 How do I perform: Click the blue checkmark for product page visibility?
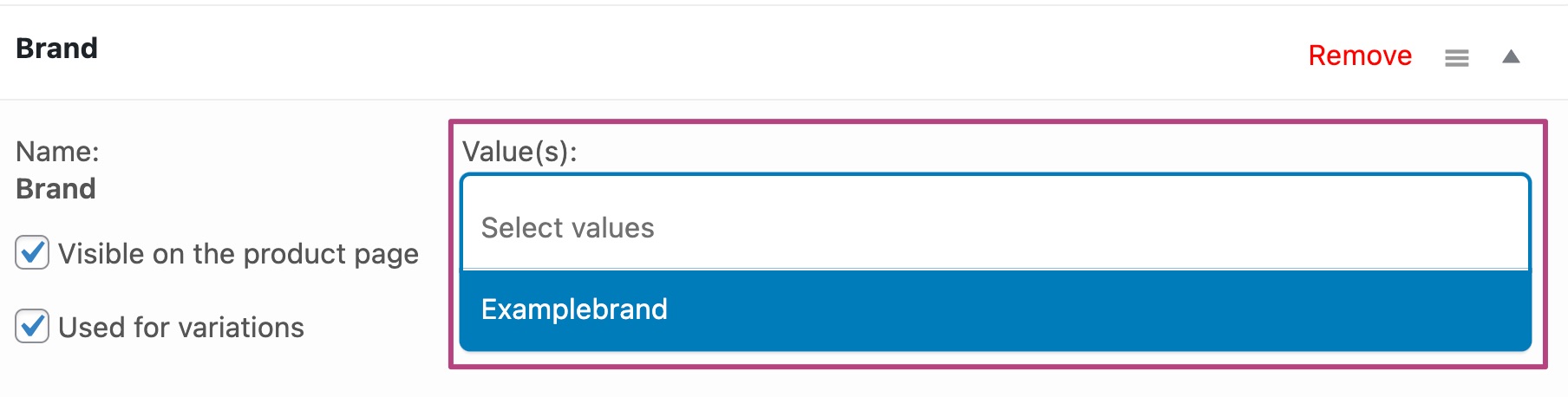click(33, 252)
